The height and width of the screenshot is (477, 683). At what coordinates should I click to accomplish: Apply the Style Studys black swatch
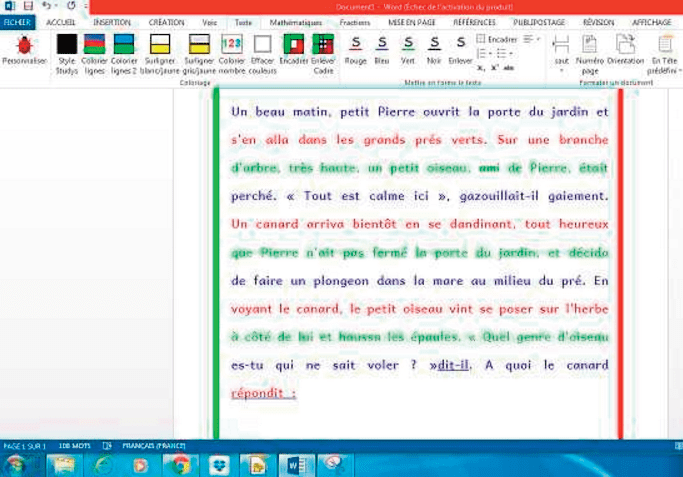[66, 44]
